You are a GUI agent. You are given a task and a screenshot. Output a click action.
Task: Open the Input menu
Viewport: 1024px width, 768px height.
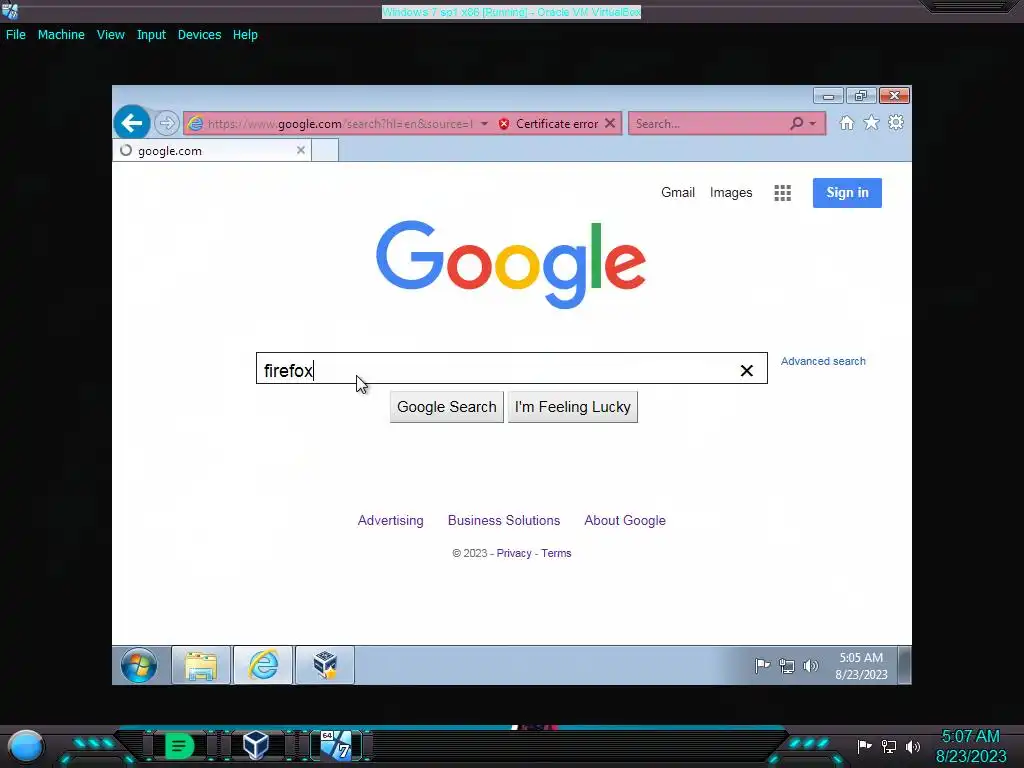151,35
